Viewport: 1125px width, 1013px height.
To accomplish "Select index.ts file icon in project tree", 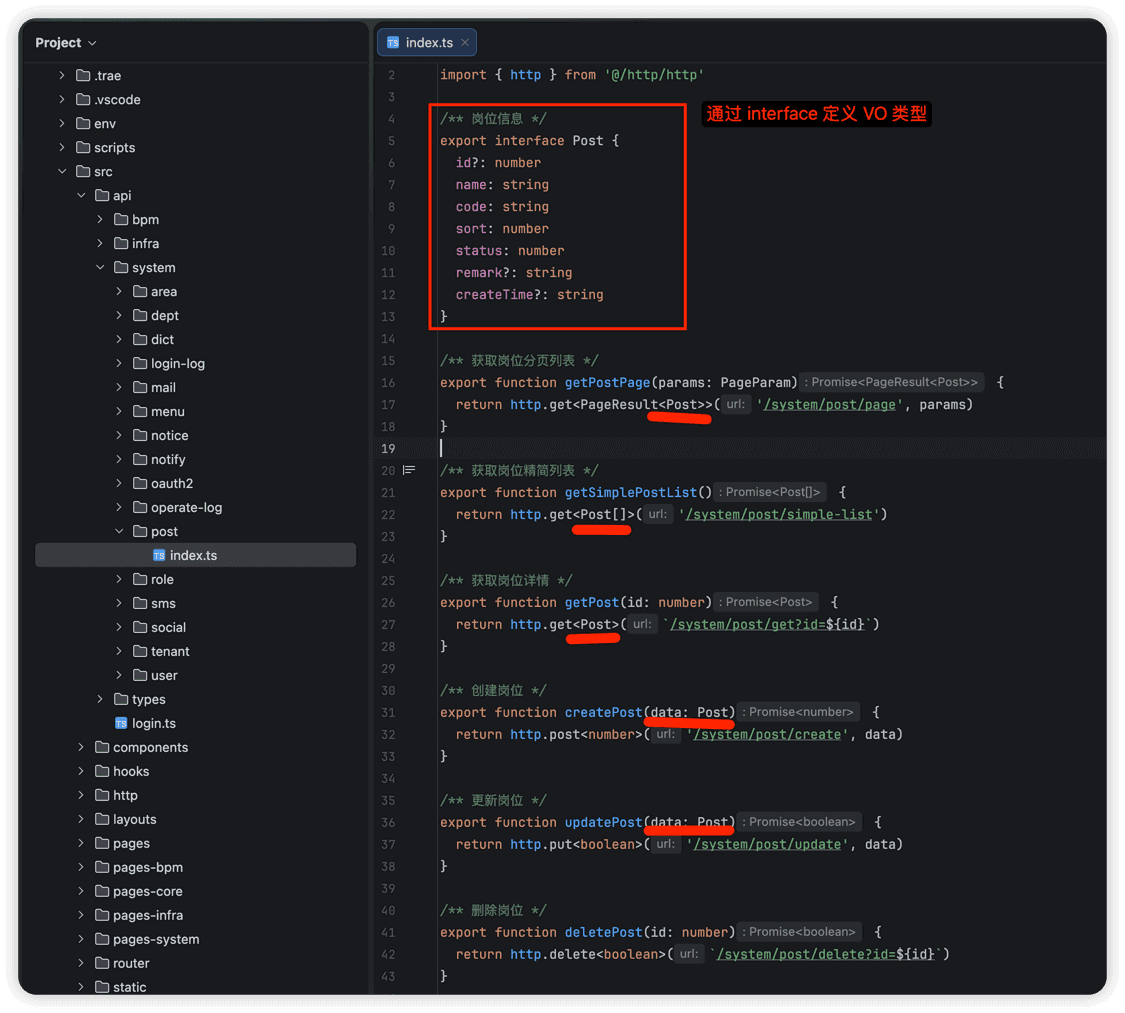I will 159,555.
